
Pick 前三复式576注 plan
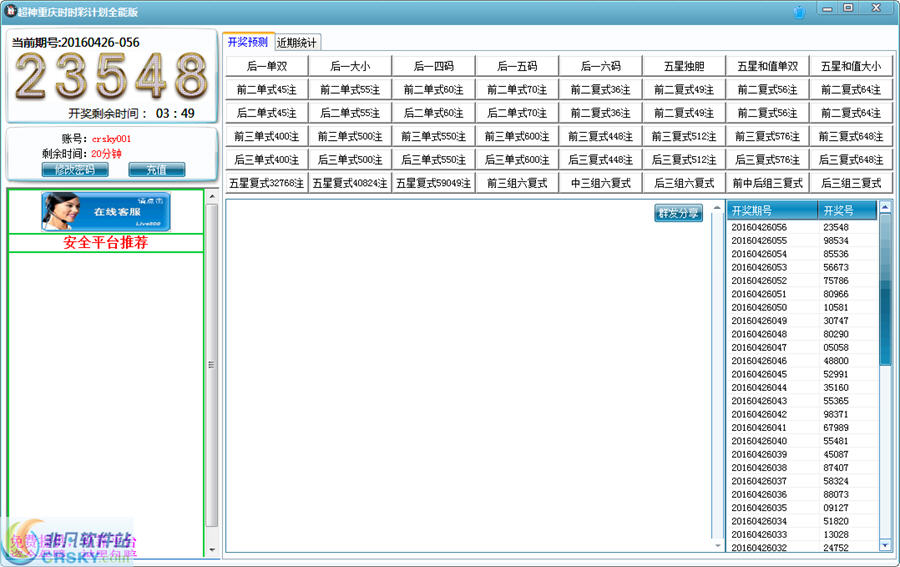767,136
